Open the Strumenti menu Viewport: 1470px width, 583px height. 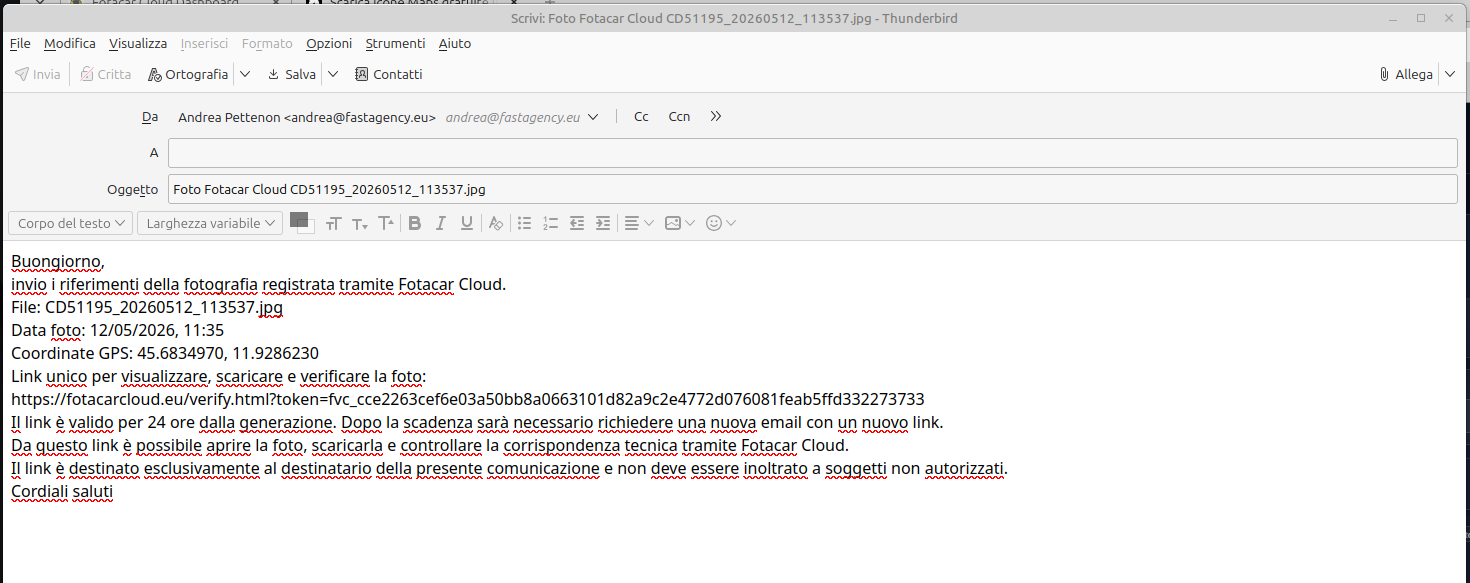click(x=395, y=43)
